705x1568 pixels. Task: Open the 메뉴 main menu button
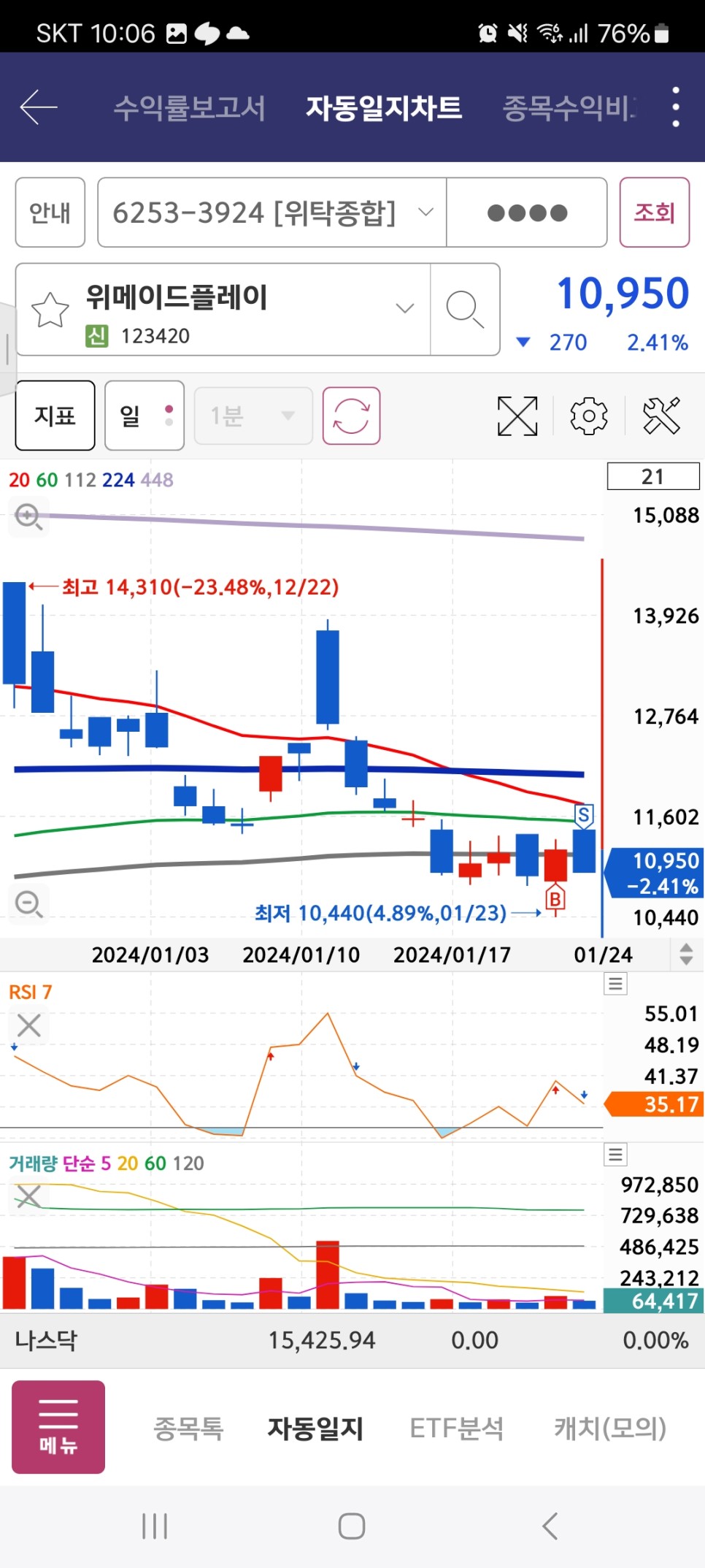pos(58,1426)
